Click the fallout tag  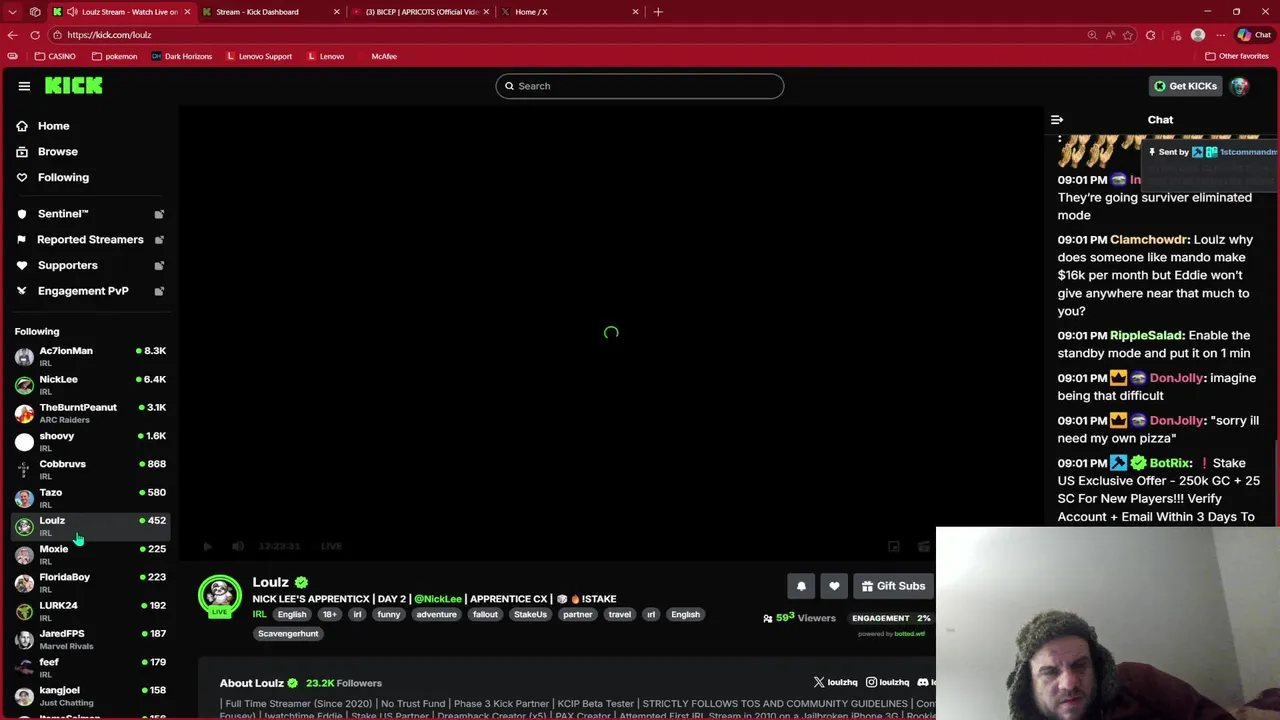[485, 615]
